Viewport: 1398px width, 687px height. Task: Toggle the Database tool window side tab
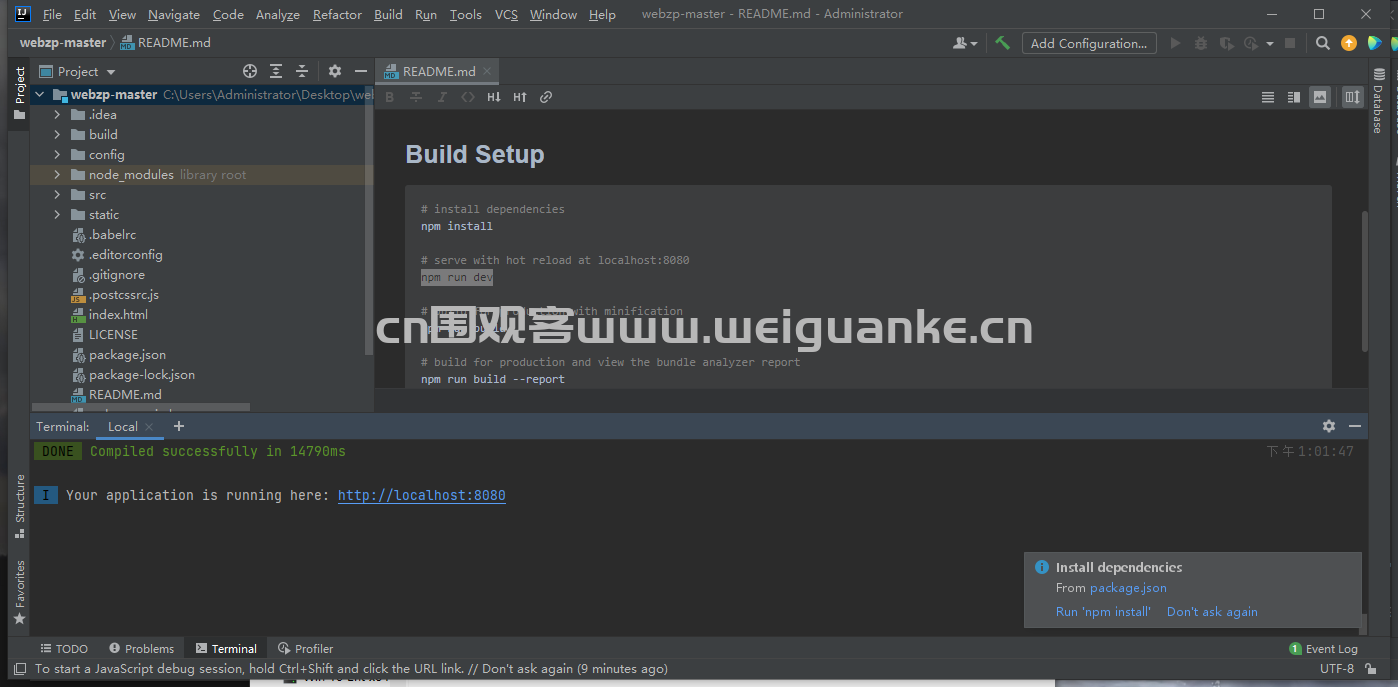pos(1378,102)
